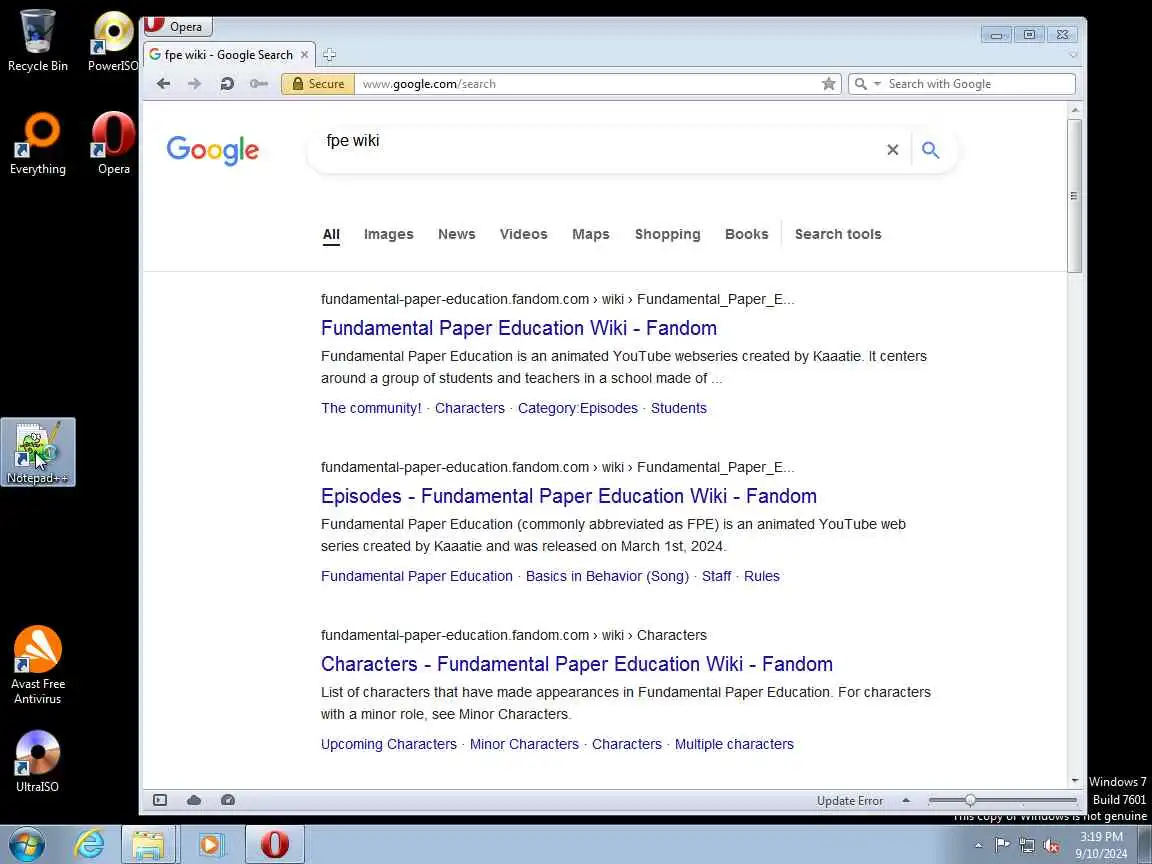Viewport: 1152px width, 864px height.
Task: Switch to the Maps results tab
Action: coord(591,234)
